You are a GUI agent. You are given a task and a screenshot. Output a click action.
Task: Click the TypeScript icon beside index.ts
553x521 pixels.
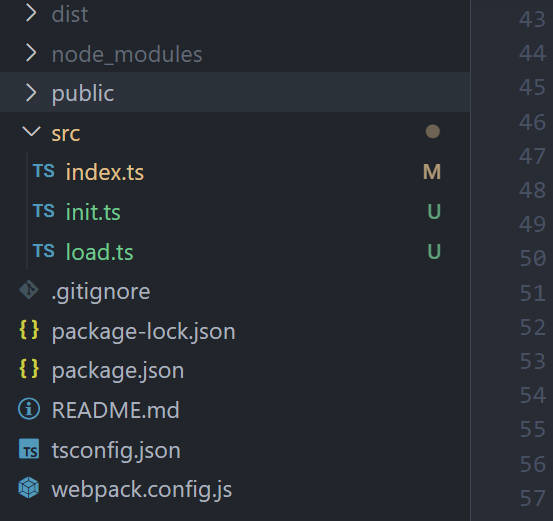[44, 171]
